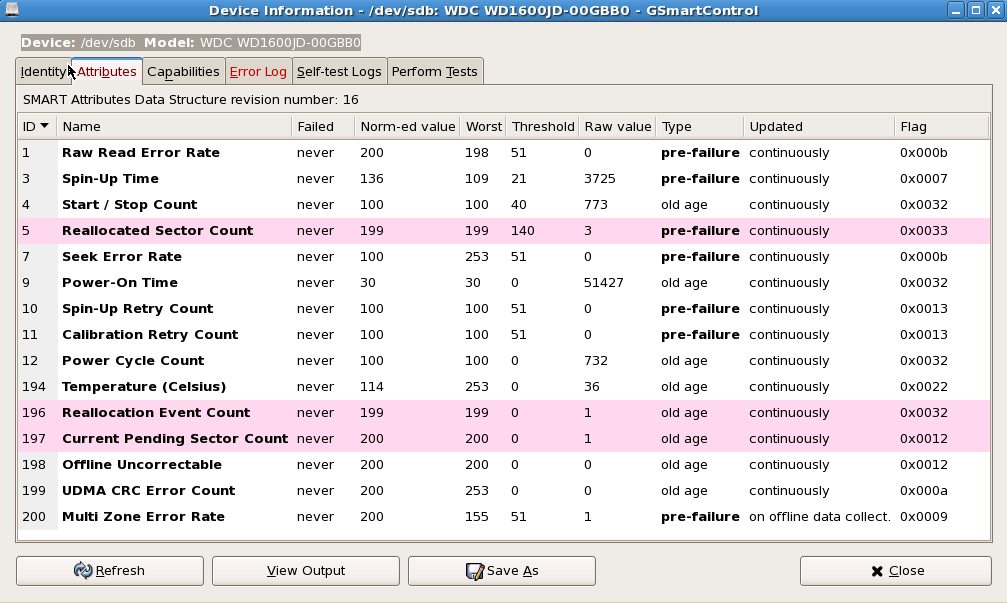Close the window with title bar X

[x=995, y=10]
